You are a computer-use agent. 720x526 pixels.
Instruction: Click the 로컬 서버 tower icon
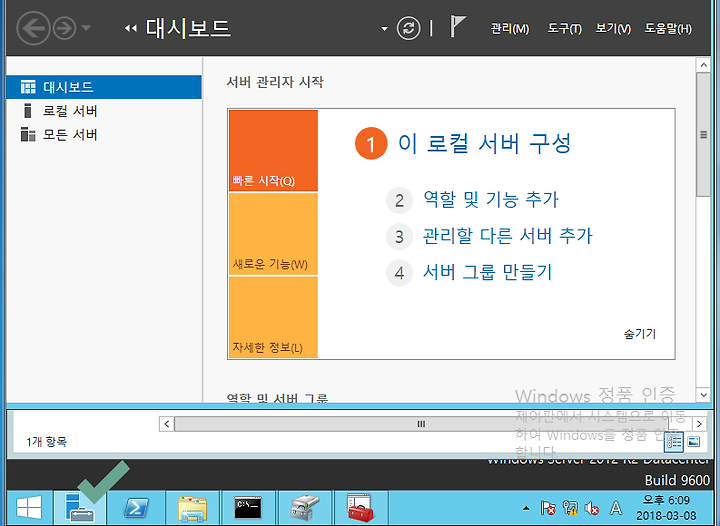[28, 111]
